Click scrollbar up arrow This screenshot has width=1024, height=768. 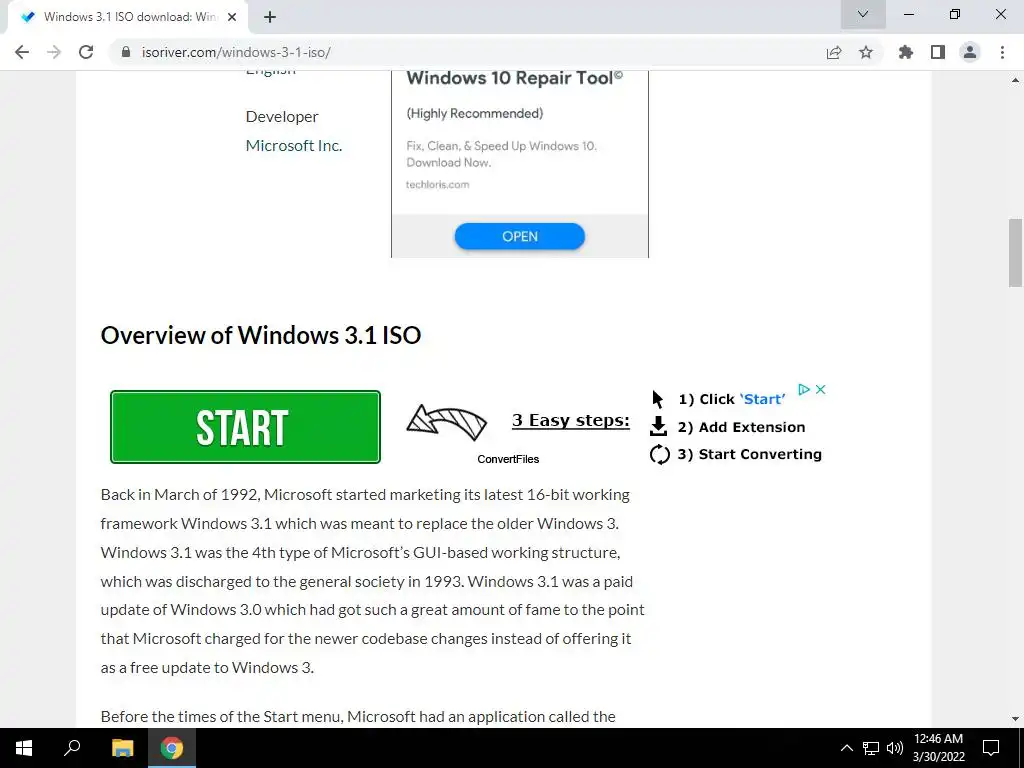pyautogui.click(x=1015, y=80)
